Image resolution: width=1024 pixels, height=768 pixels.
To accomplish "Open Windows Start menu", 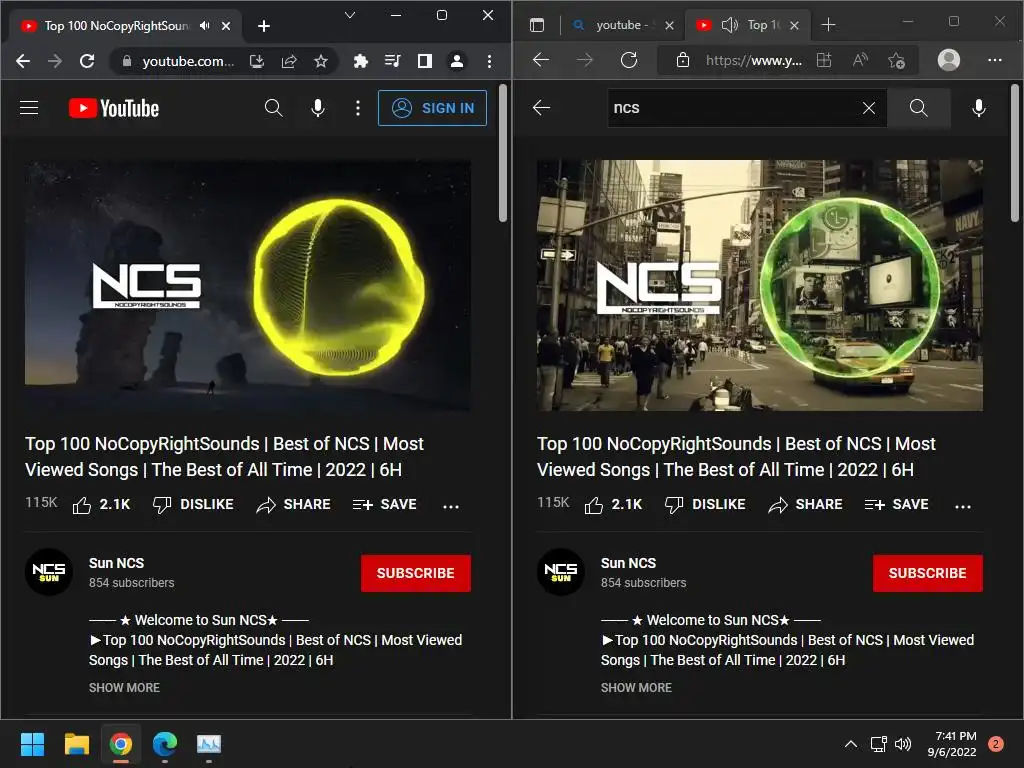I will point(32,744).
